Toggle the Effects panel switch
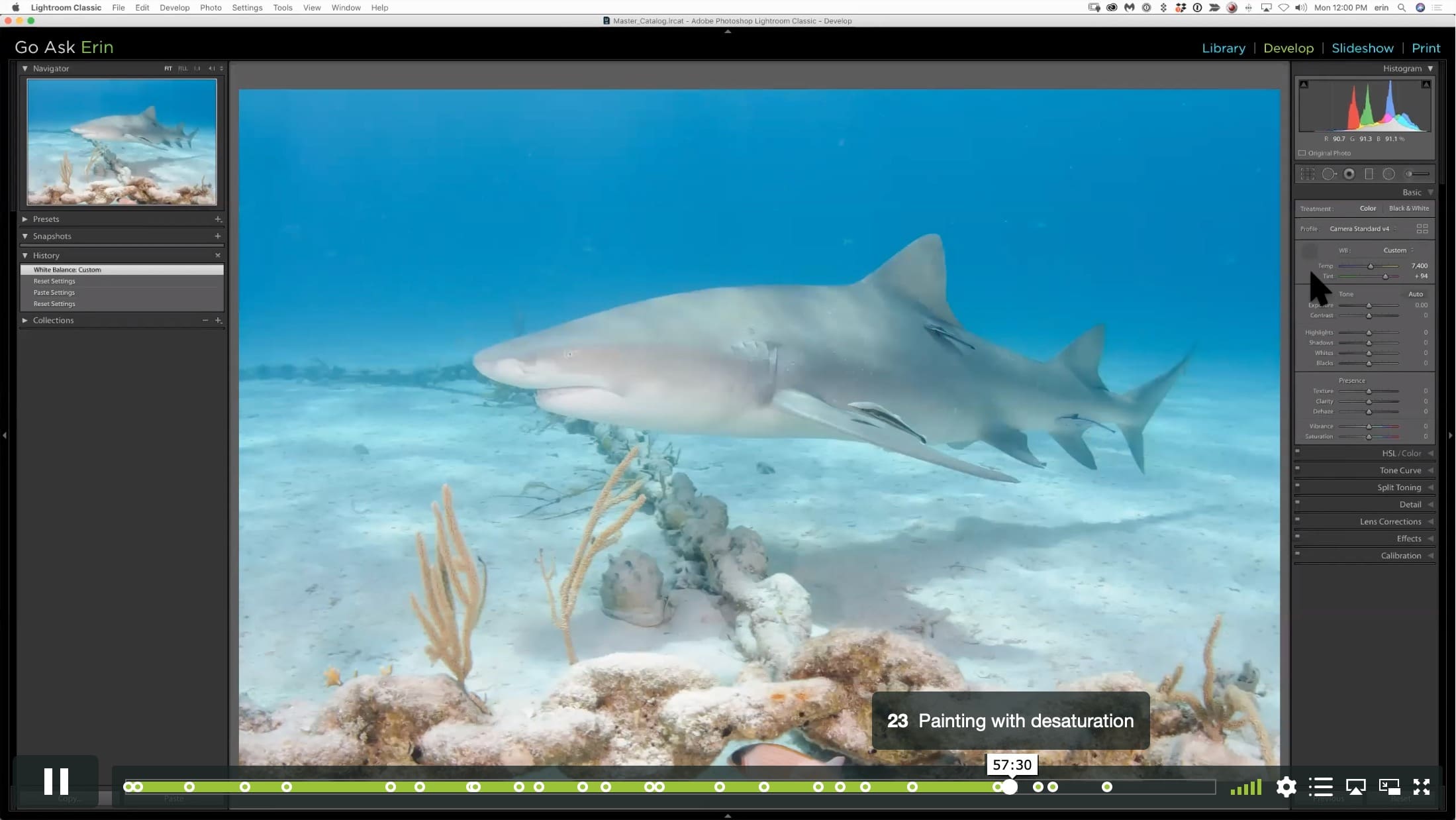 (1298, 537)
